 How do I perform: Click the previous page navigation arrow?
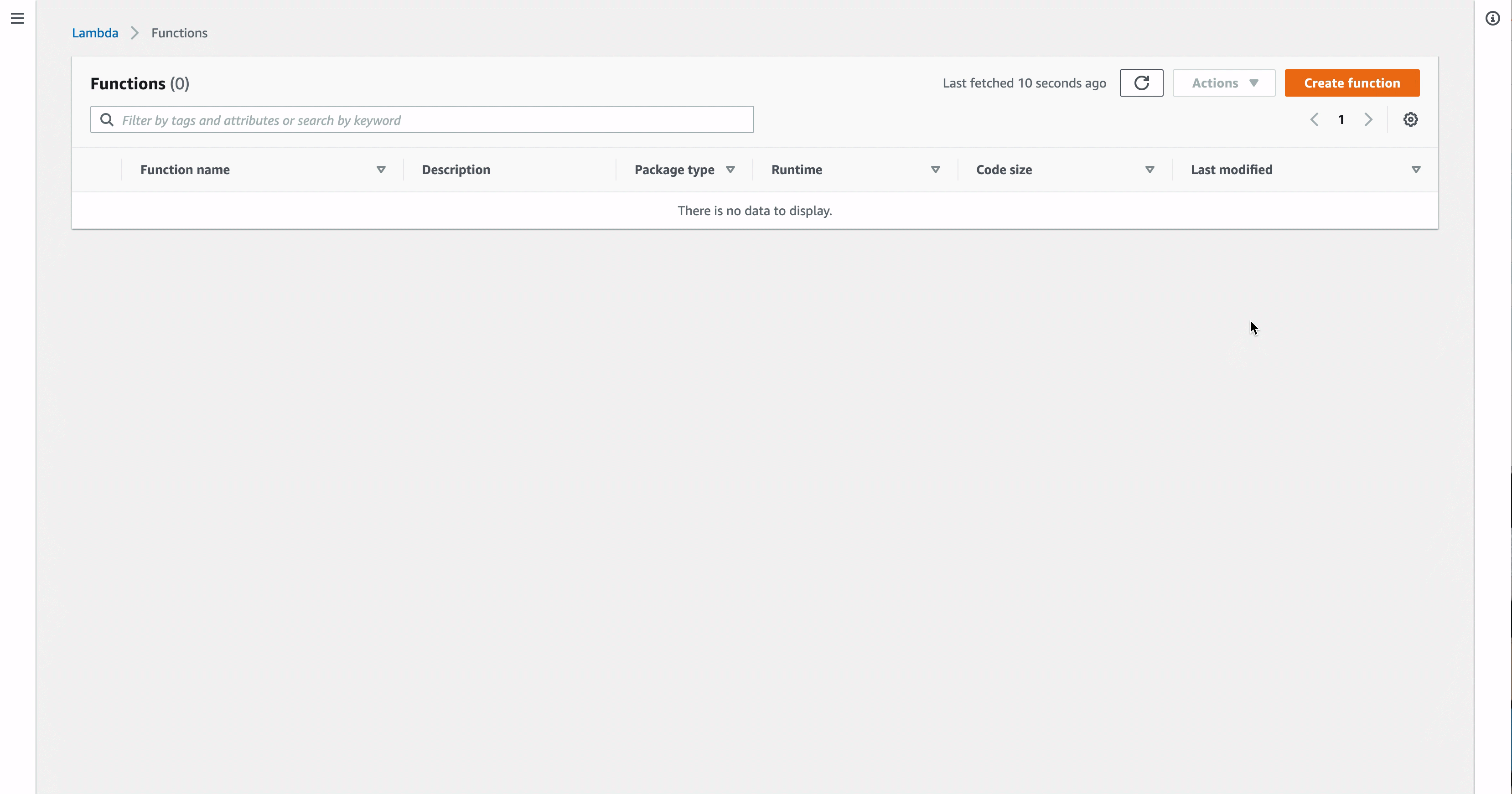click(1314, 119)
